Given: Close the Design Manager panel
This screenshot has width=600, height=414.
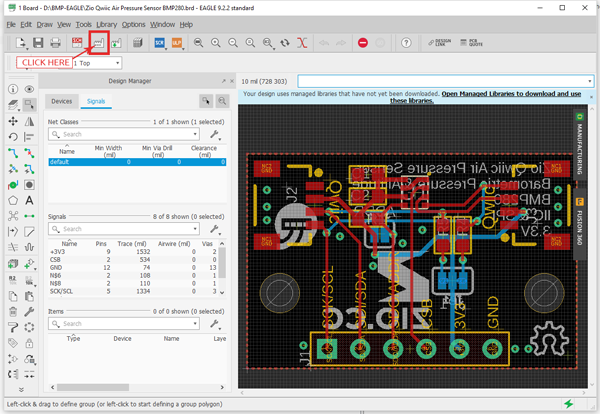Looking at the screenshot, I should [232, 81].
